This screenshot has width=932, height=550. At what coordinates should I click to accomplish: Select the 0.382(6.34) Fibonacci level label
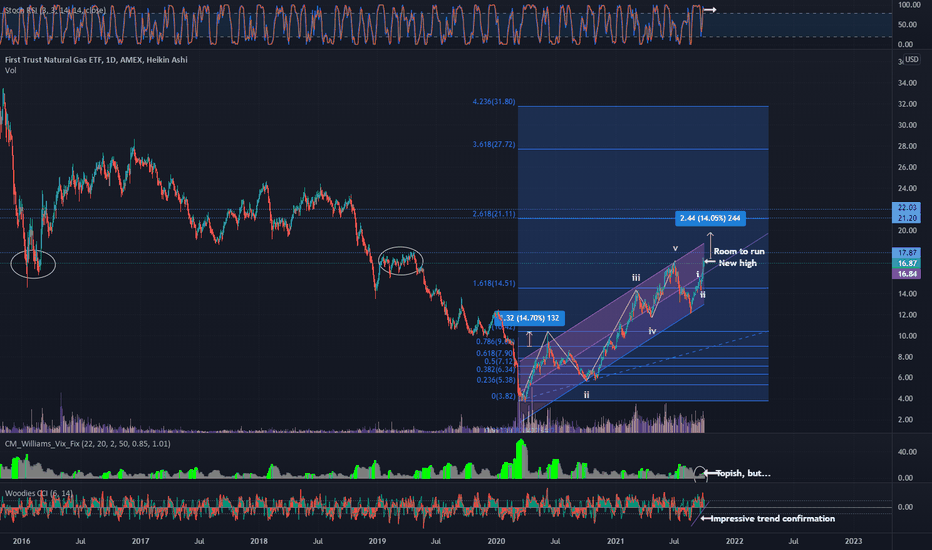495,370
